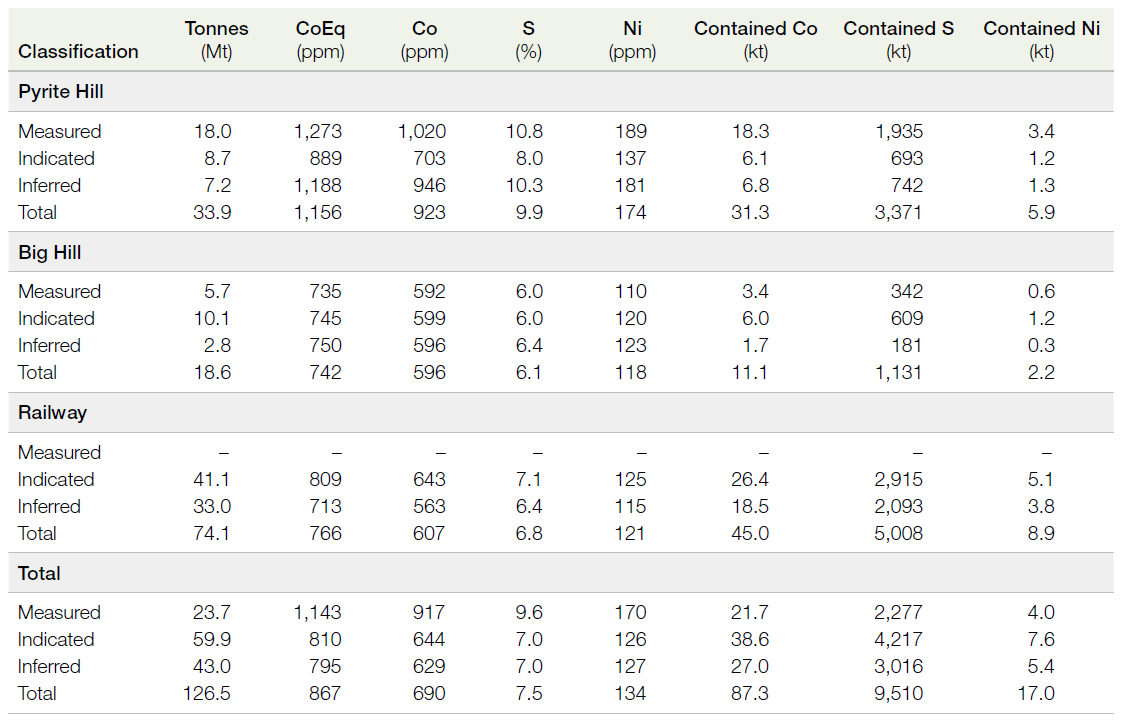Click Pyrite Hill Measured contained Co 18.3
The height and width of the screenshot is (724, 1122).
pyautogui.click(x=751, y=132)
